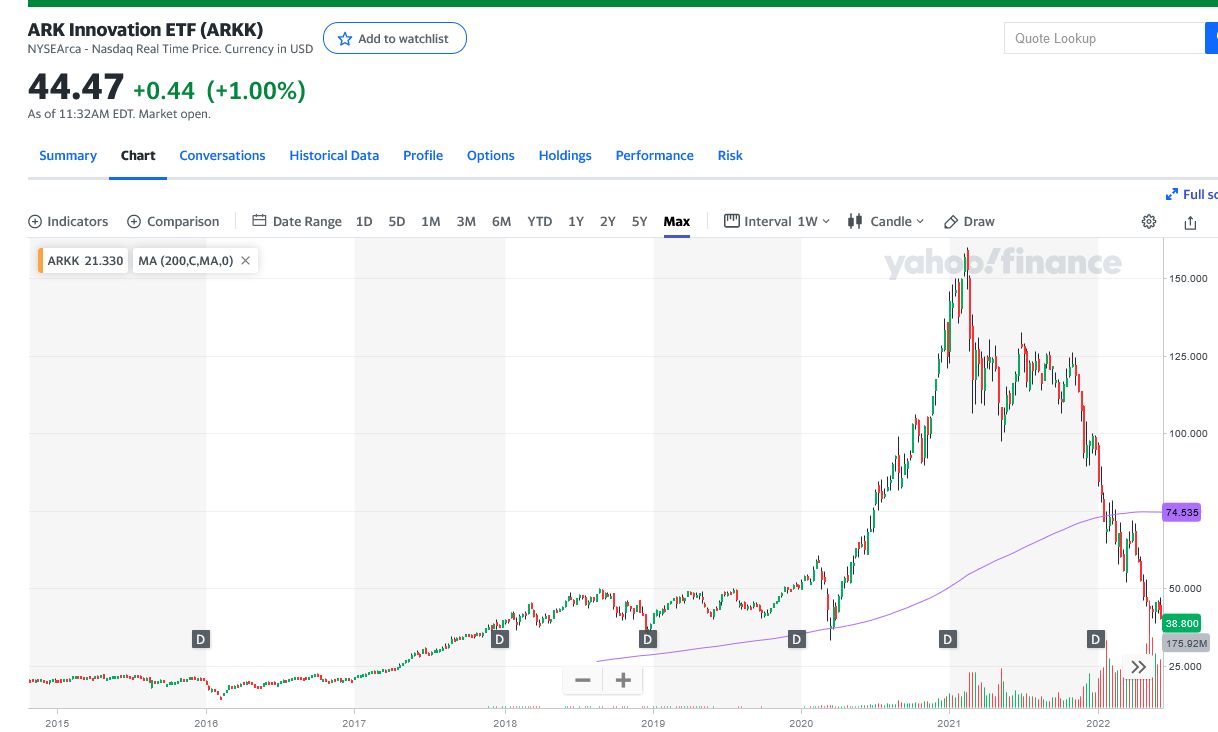1218x732 pixels.
Task: Open the Historical Data tab
Action: tap(334, 156)
